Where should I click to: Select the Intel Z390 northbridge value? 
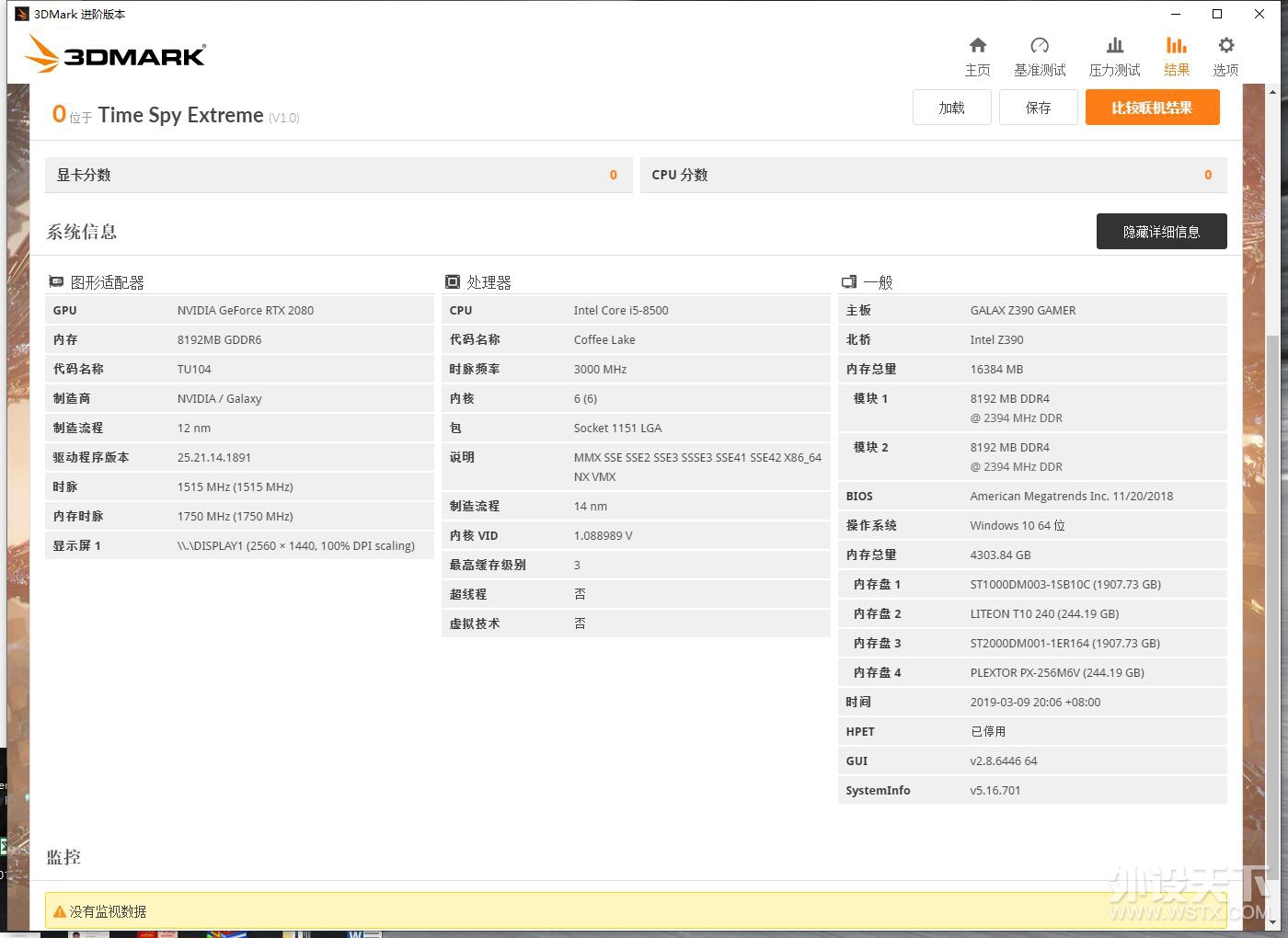click(997, 339)
